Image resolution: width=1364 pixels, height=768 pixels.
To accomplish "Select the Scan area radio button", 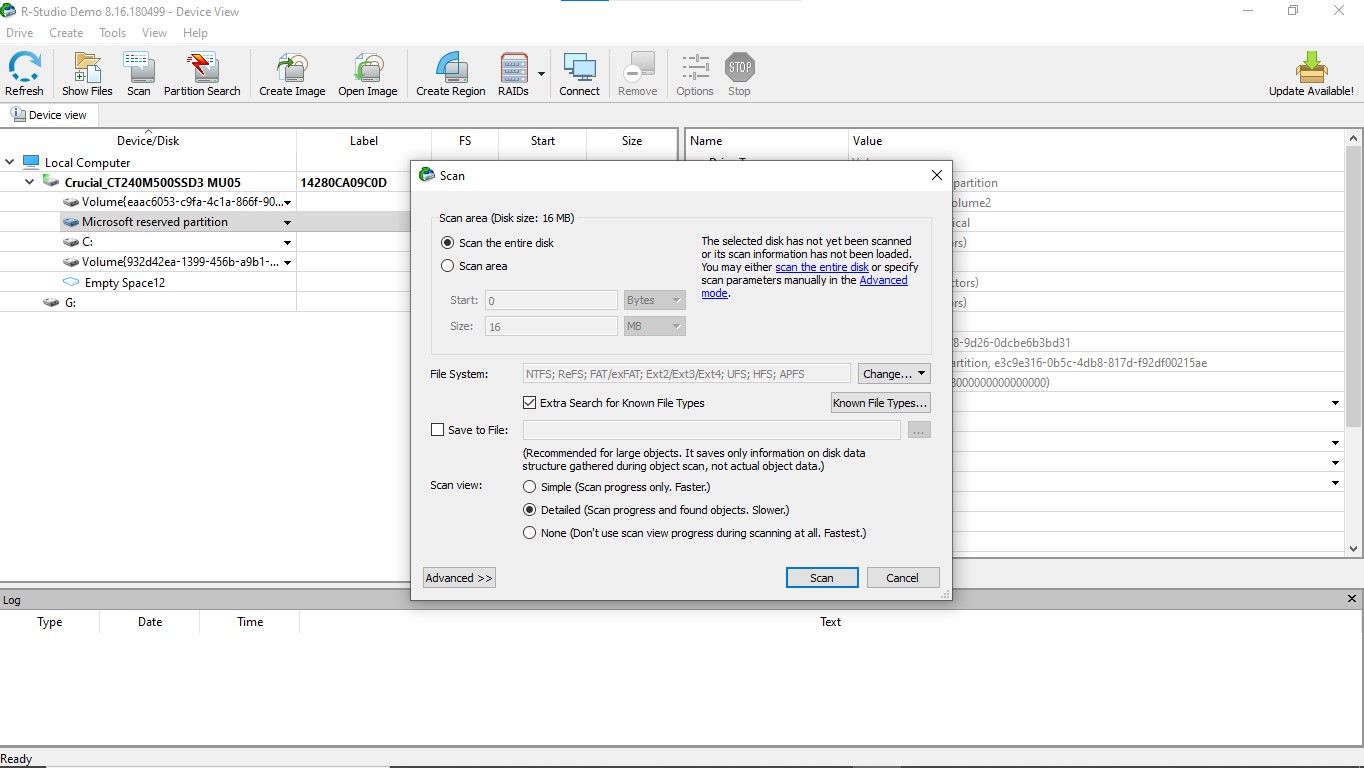I will coord(448,266).
